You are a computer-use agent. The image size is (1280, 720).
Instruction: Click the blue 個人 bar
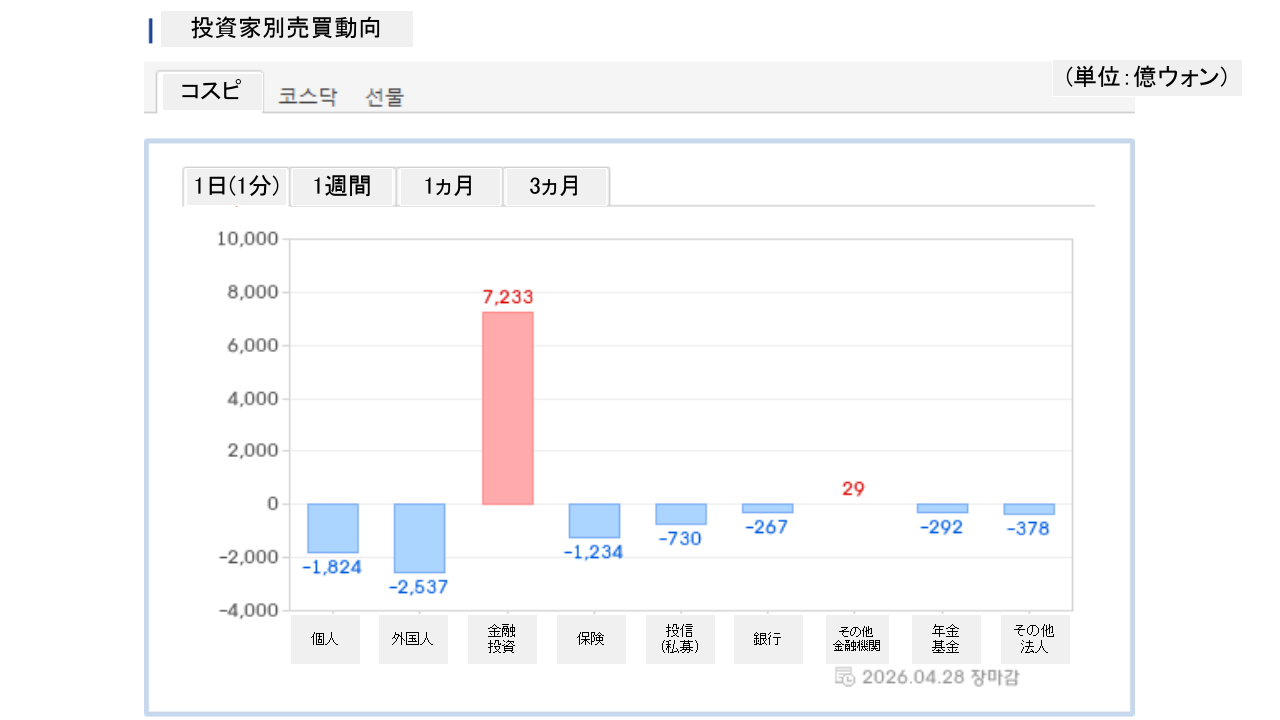click(x=333, y=528)
